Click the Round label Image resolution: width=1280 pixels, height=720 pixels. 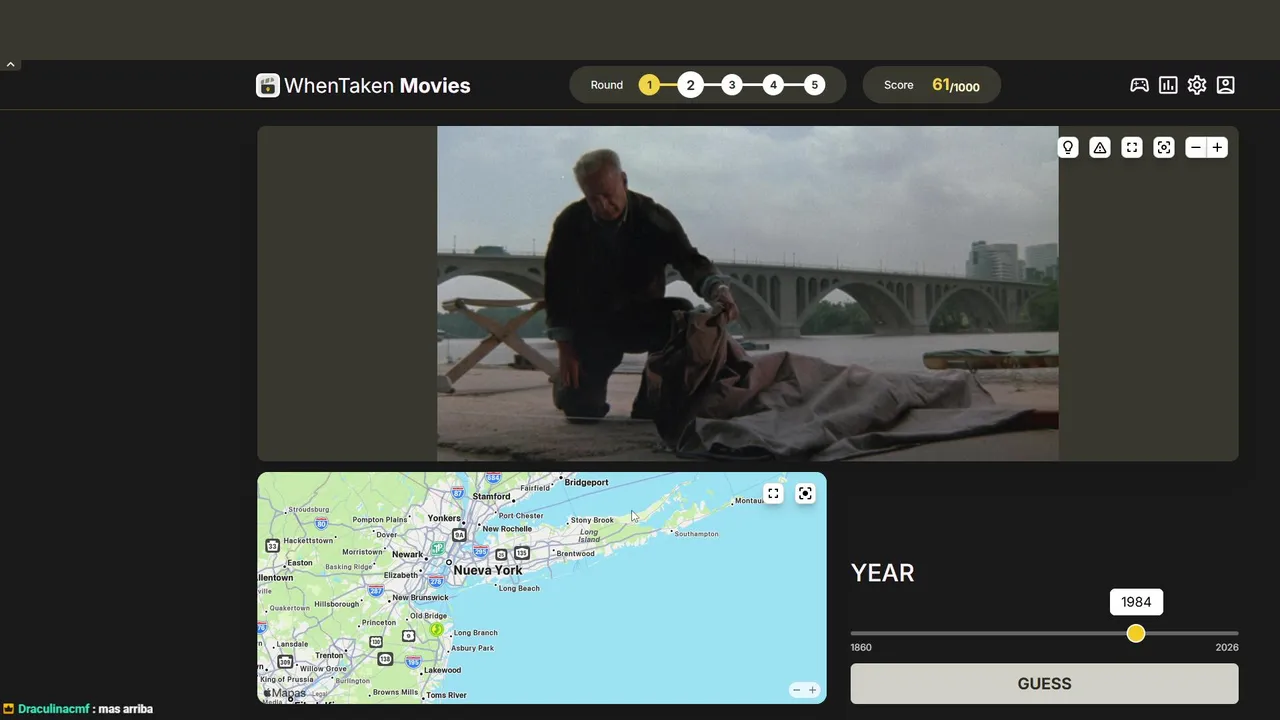[607, 85]
